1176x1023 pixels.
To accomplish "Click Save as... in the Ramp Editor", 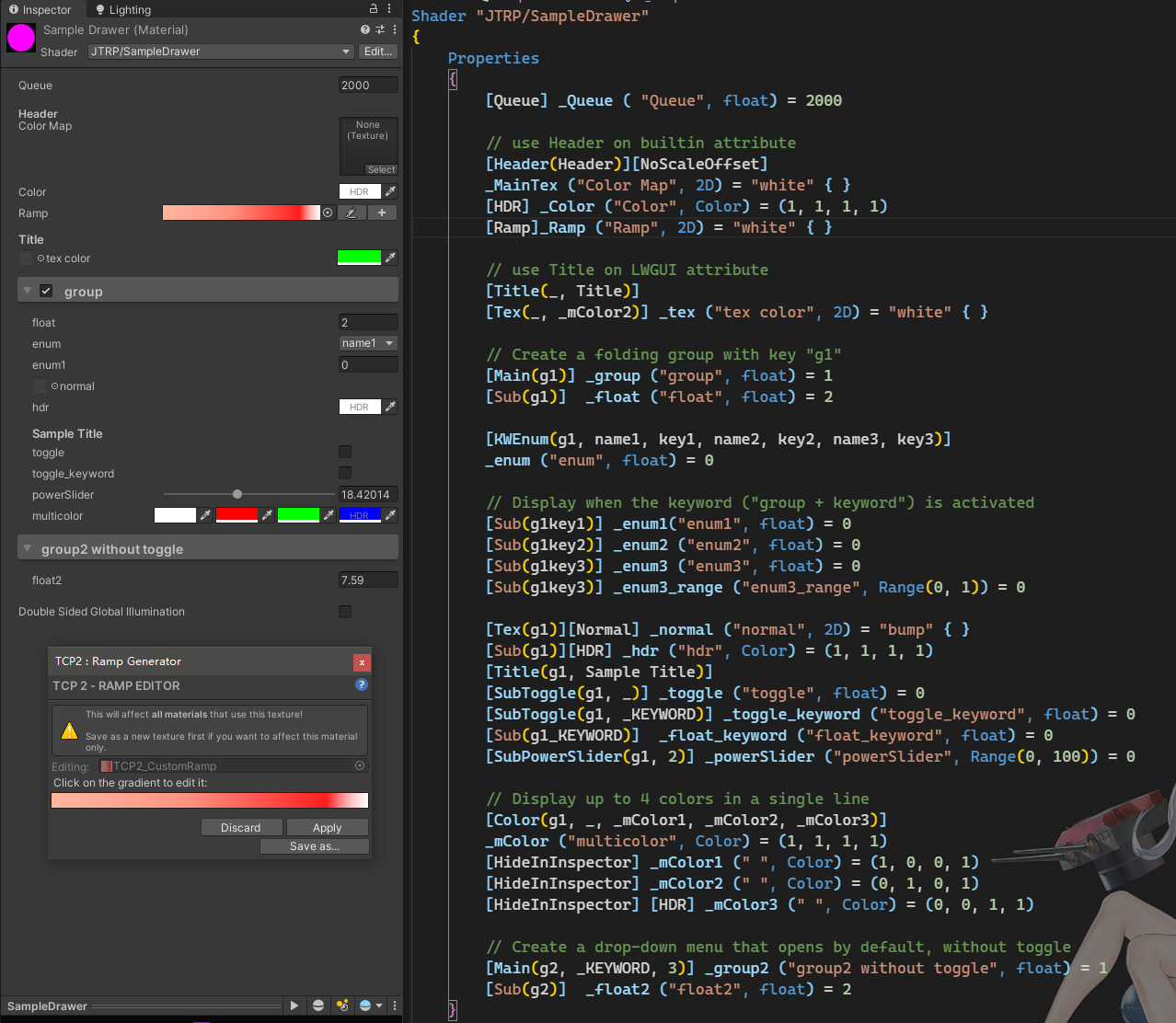I will pos(315,846).
